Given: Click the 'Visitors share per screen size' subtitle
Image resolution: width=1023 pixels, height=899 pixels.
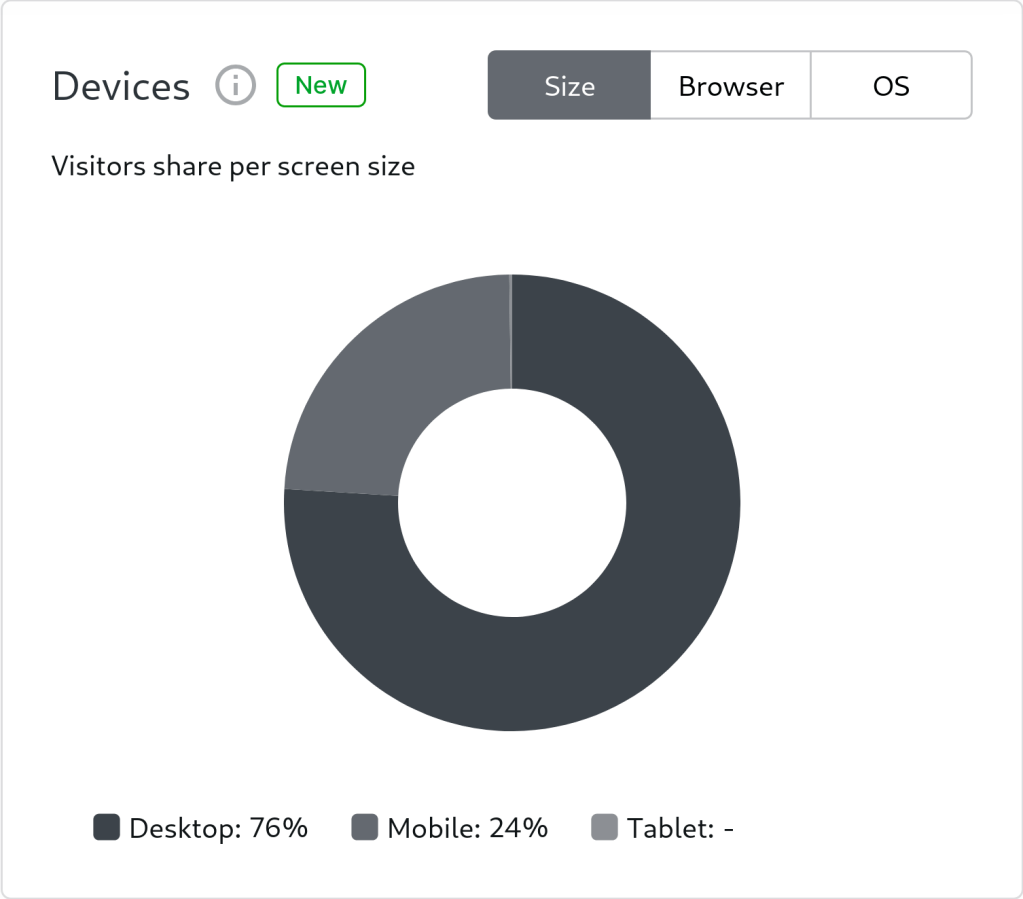Looking at the screenshot, I should pos(233,166).
